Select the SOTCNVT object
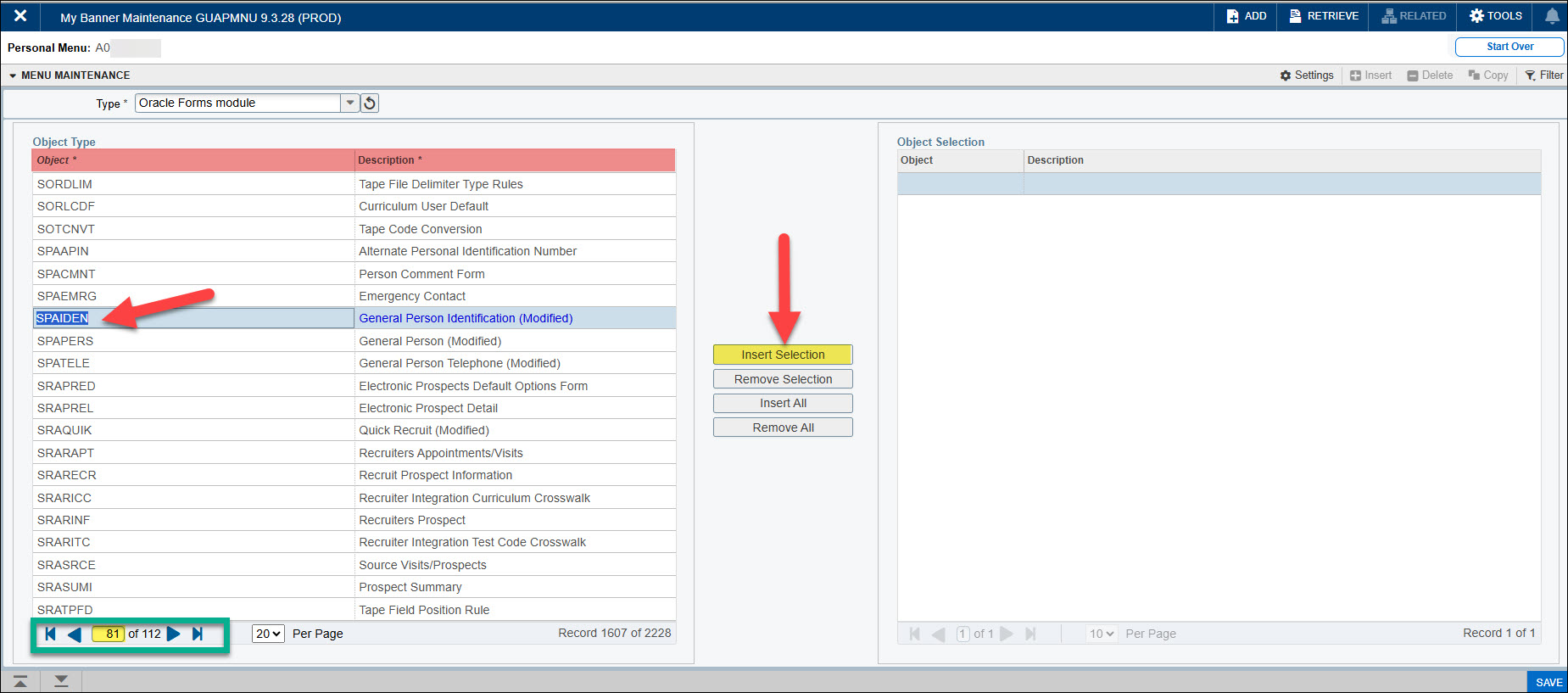The width and height of the screenshot is (1568, 693). pos(193,229)
